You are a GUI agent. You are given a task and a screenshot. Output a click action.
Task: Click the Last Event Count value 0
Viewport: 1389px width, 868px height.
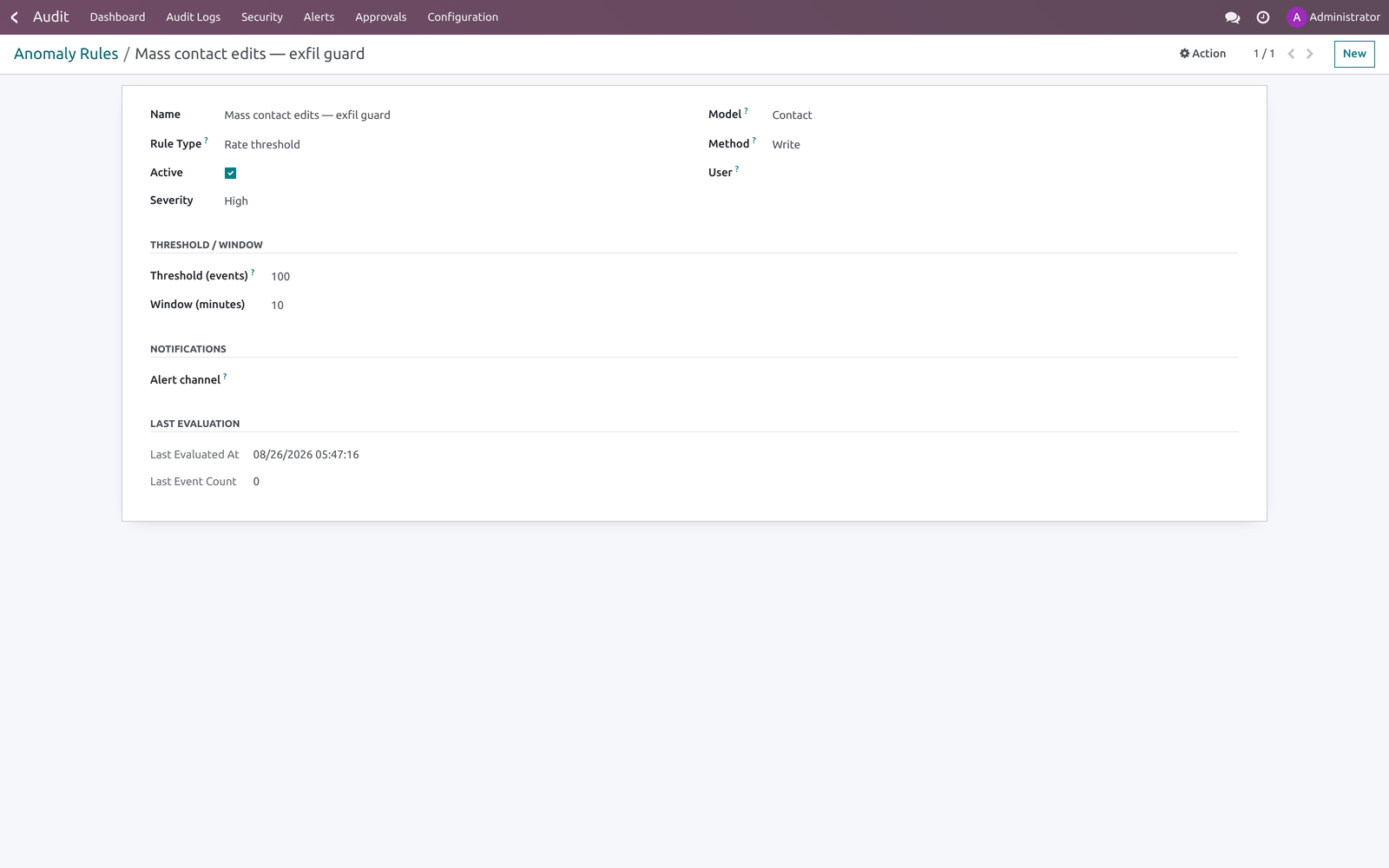(256, 482)
